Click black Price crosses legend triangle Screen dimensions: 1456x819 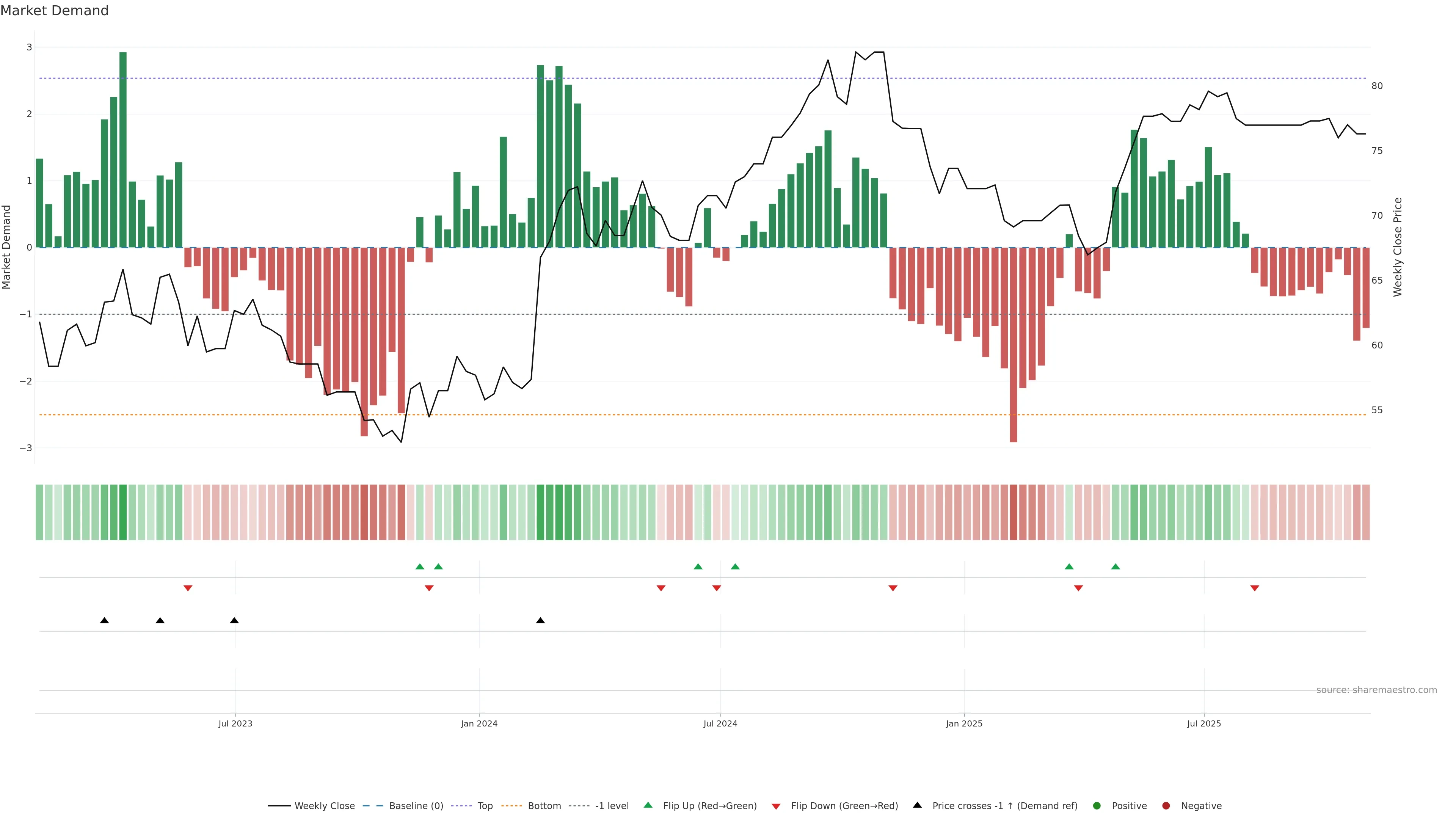(917, 805)
